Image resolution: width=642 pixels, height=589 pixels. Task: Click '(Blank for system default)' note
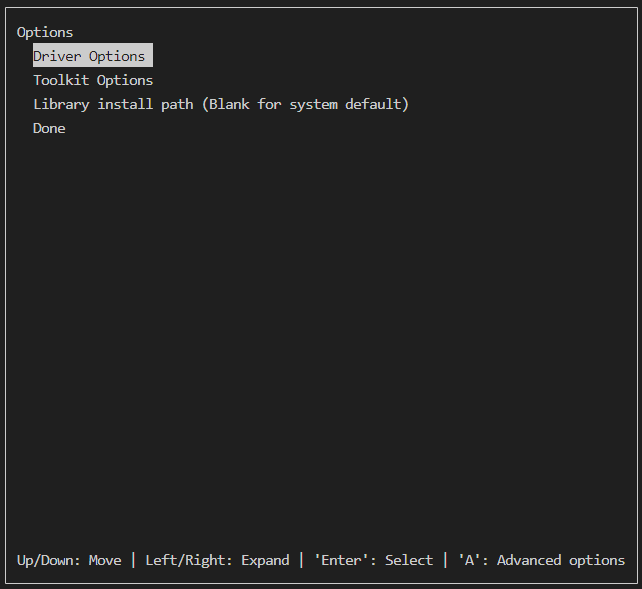point(305,104)
